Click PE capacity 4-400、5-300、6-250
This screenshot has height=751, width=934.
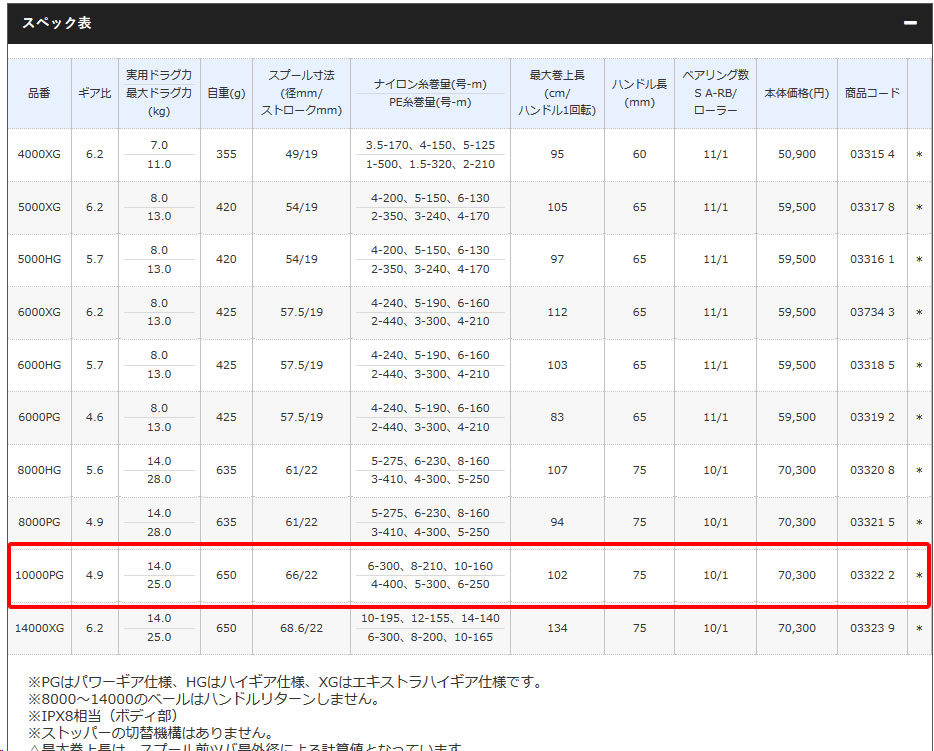click(x=430, y=584)
